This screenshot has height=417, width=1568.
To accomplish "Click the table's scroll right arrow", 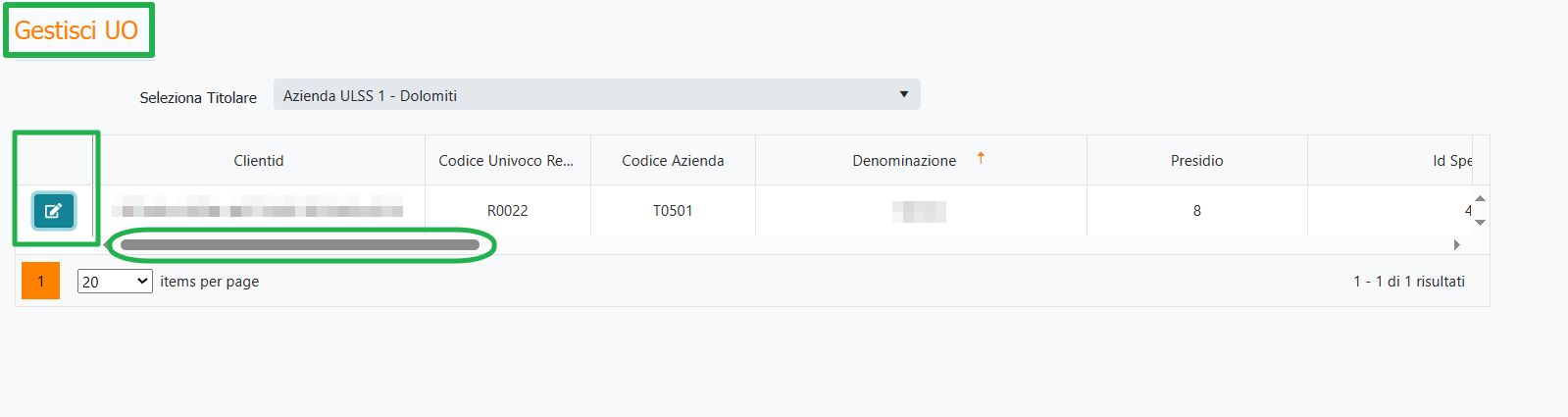I will click(x=1457, y=244).
